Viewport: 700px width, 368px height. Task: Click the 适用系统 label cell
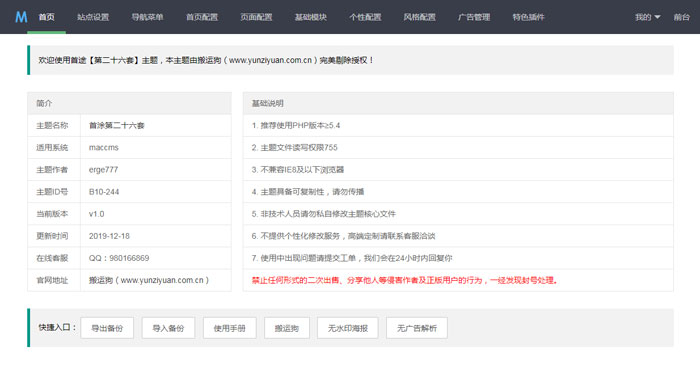point(54,147)
